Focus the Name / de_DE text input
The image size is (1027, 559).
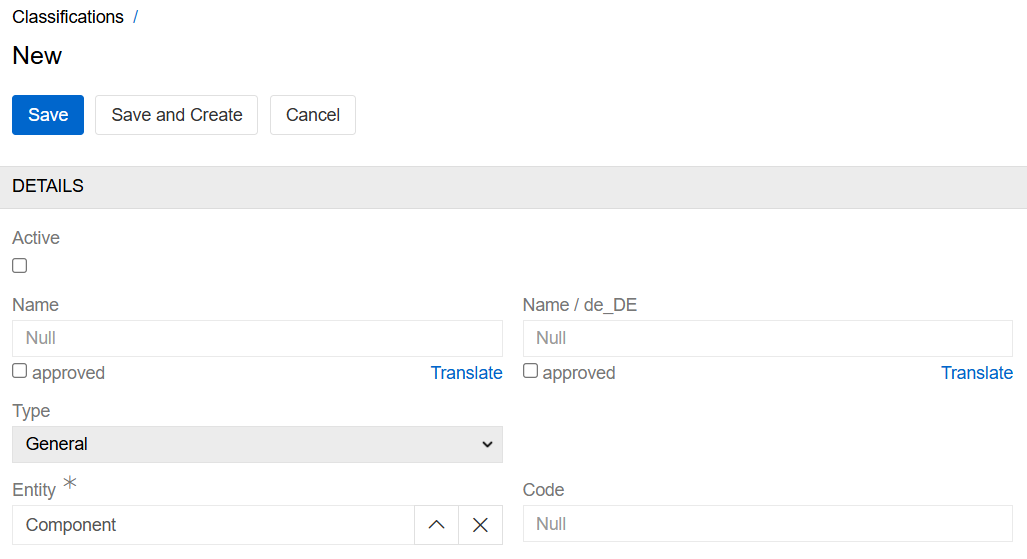coord(767,338)
